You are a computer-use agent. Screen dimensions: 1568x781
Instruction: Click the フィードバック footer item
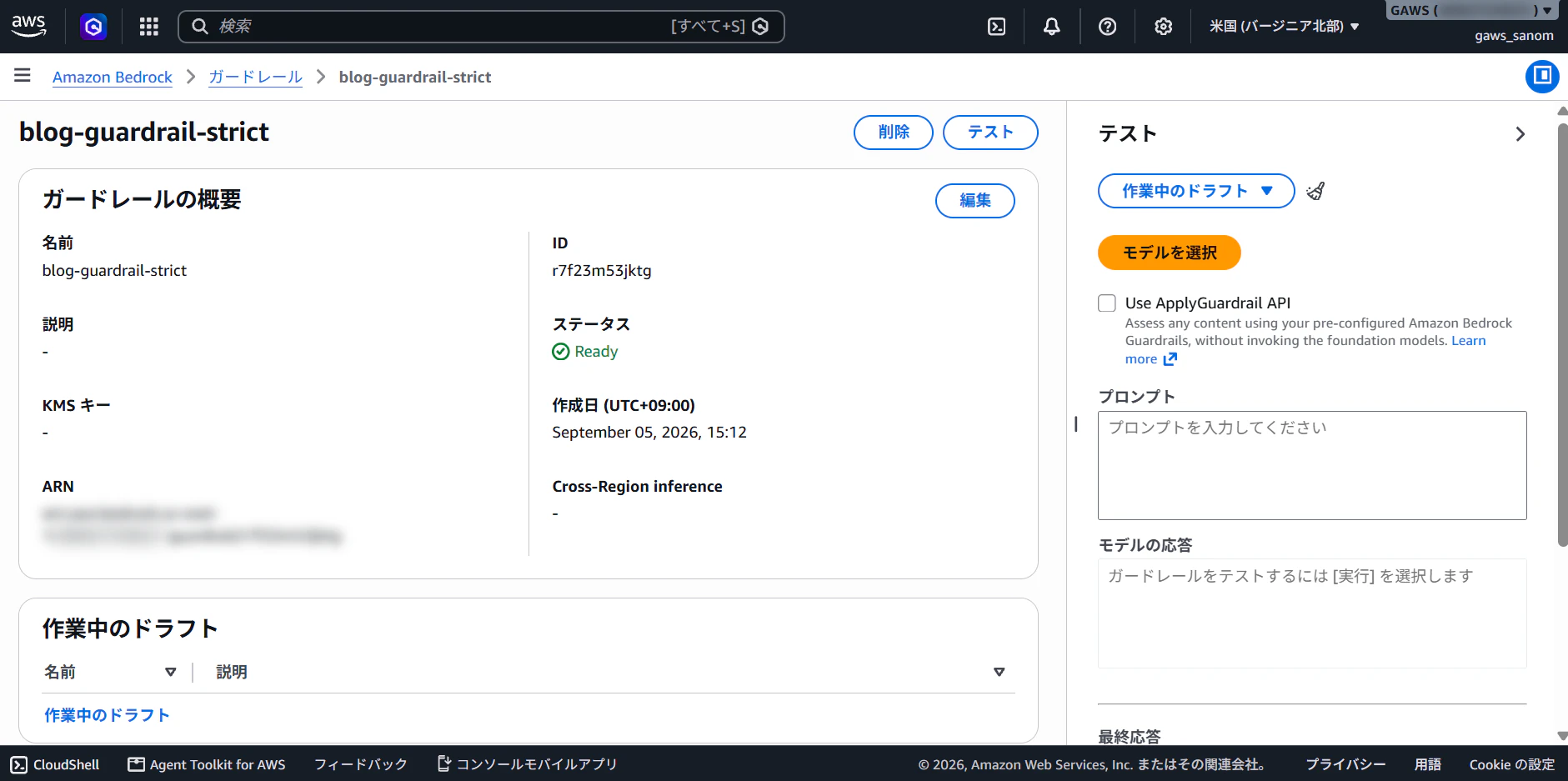(x=361, y=764)
